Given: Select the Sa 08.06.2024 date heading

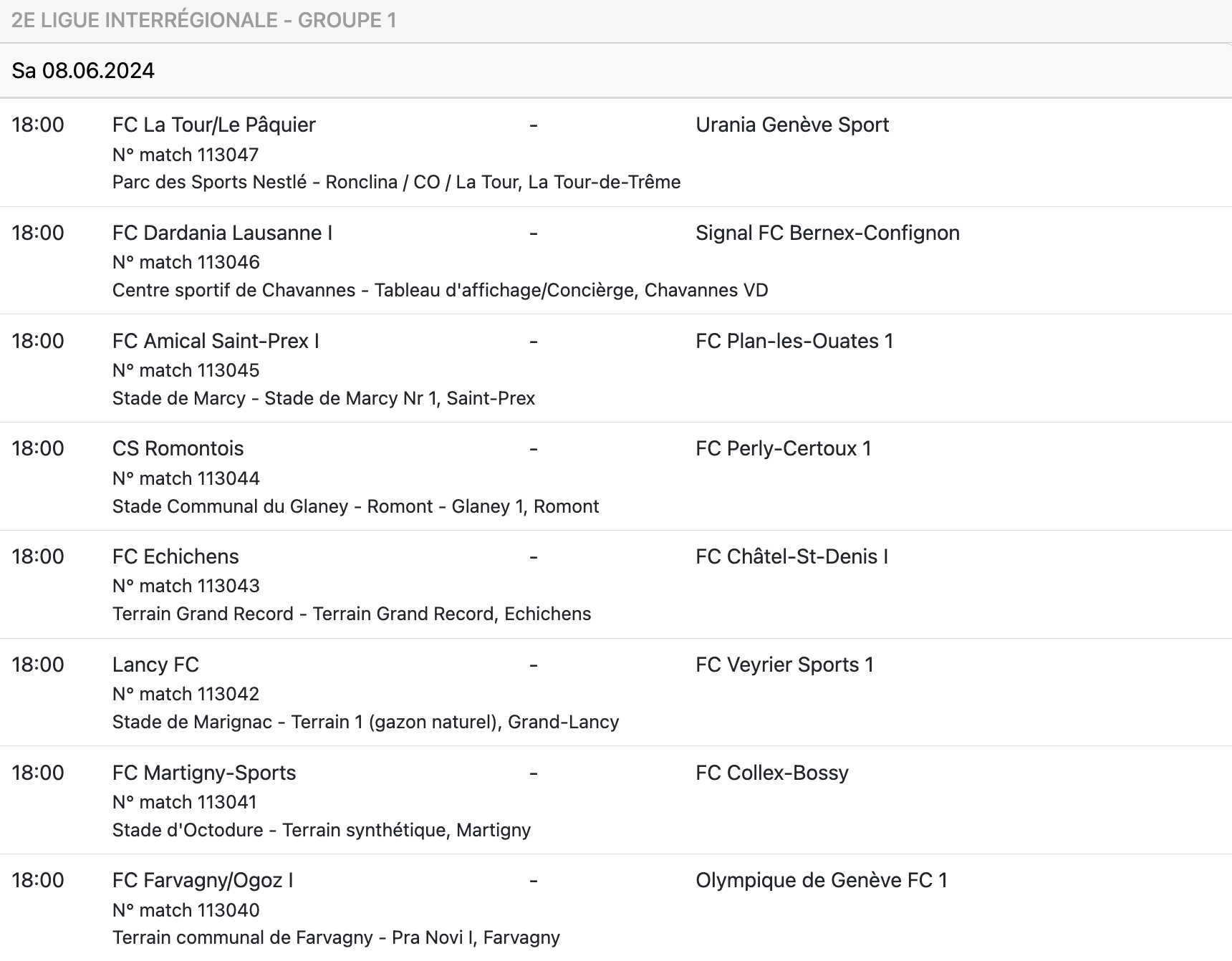Looking at the screenshot, I should click(x=83, y=70).
